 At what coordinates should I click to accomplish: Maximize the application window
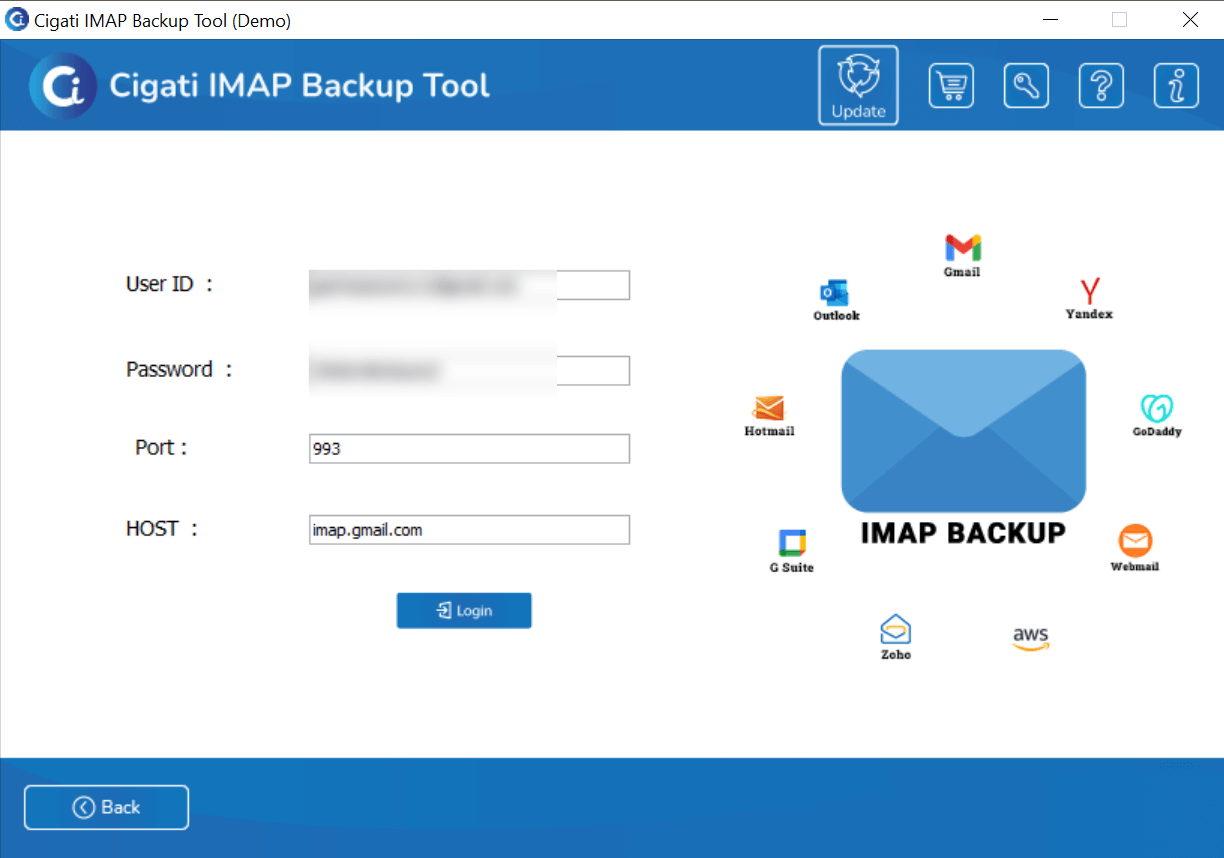(1120, 19)
